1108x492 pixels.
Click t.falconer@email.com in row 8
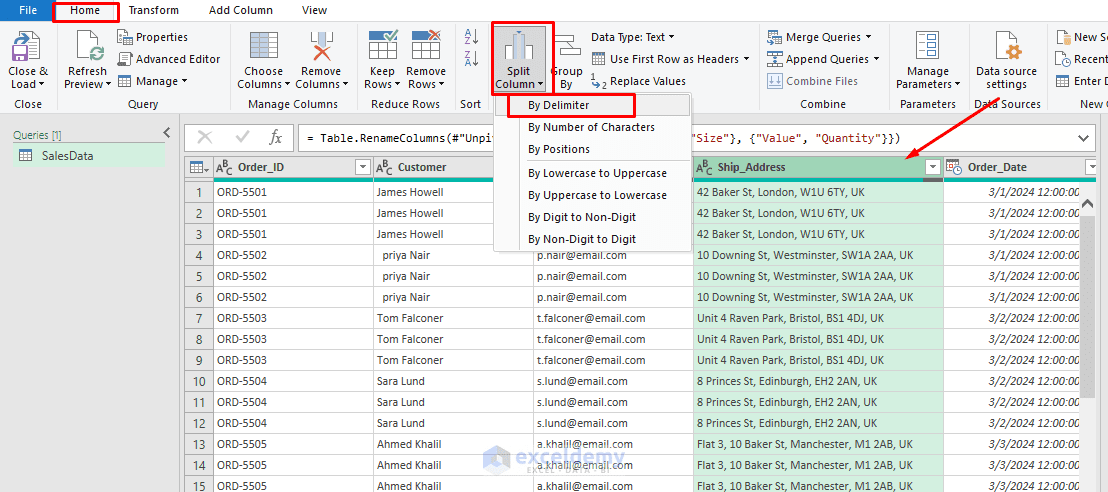click(x=613, y=339)
